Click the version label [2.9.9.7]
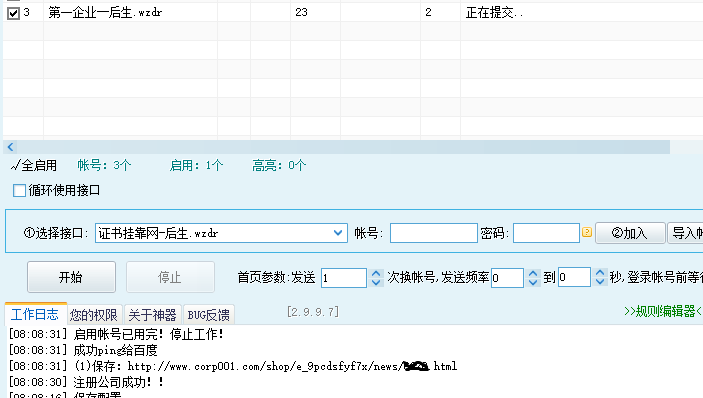This screenshot has width=703, height=398. [x=313, y=311]
